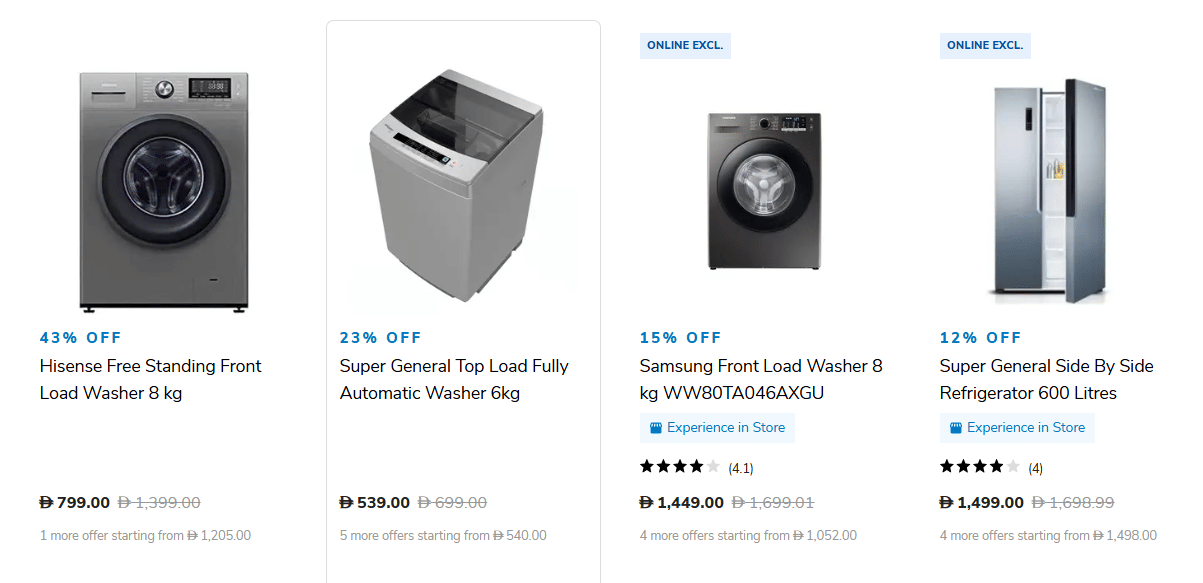Click the Online Excl. badge on Samsung washer
Screen dimensions: 1203x583
(x=685, y=45)
